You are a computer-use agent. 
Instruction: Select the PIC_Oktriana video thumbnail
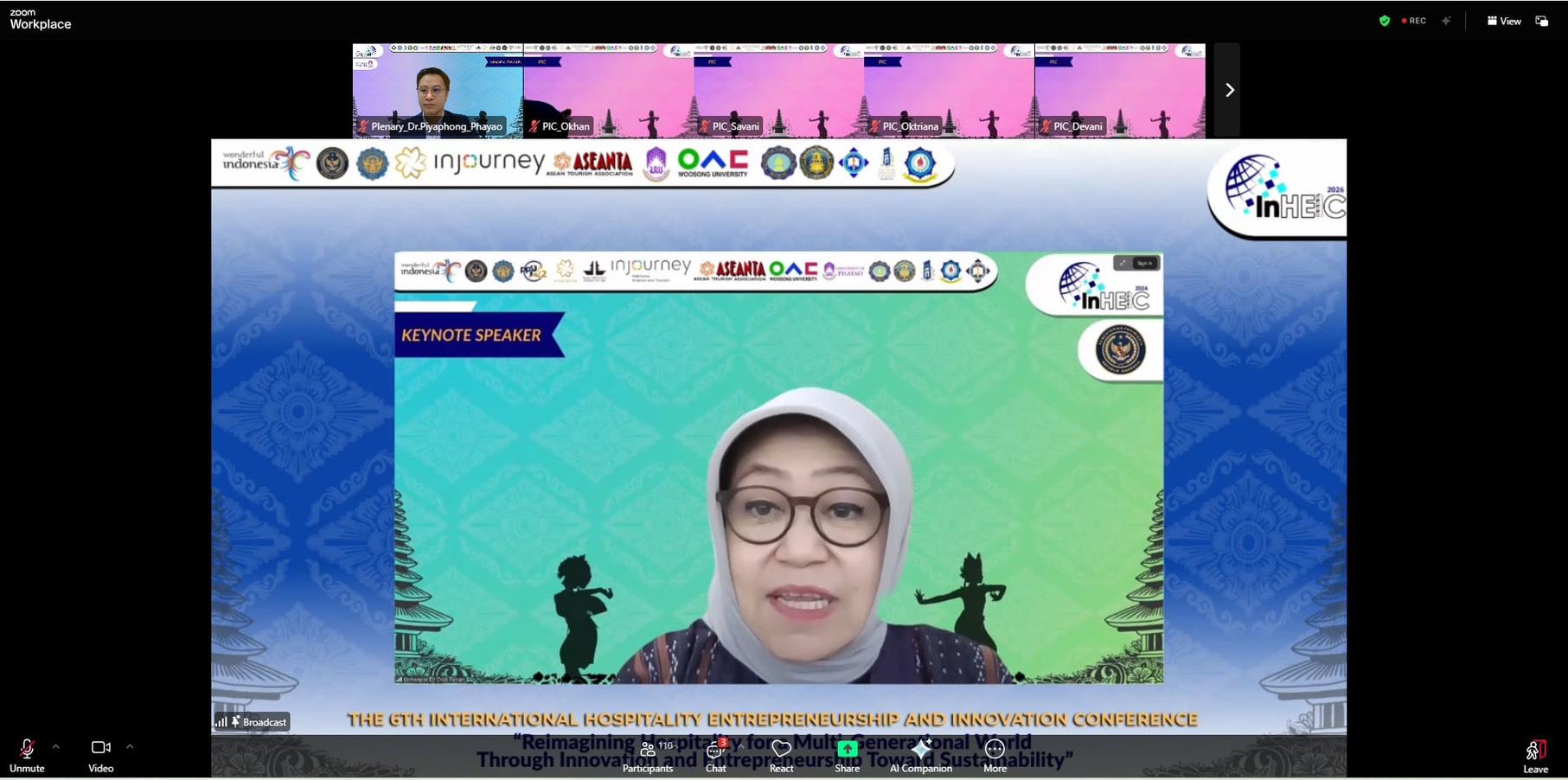(x=949, y=91)
